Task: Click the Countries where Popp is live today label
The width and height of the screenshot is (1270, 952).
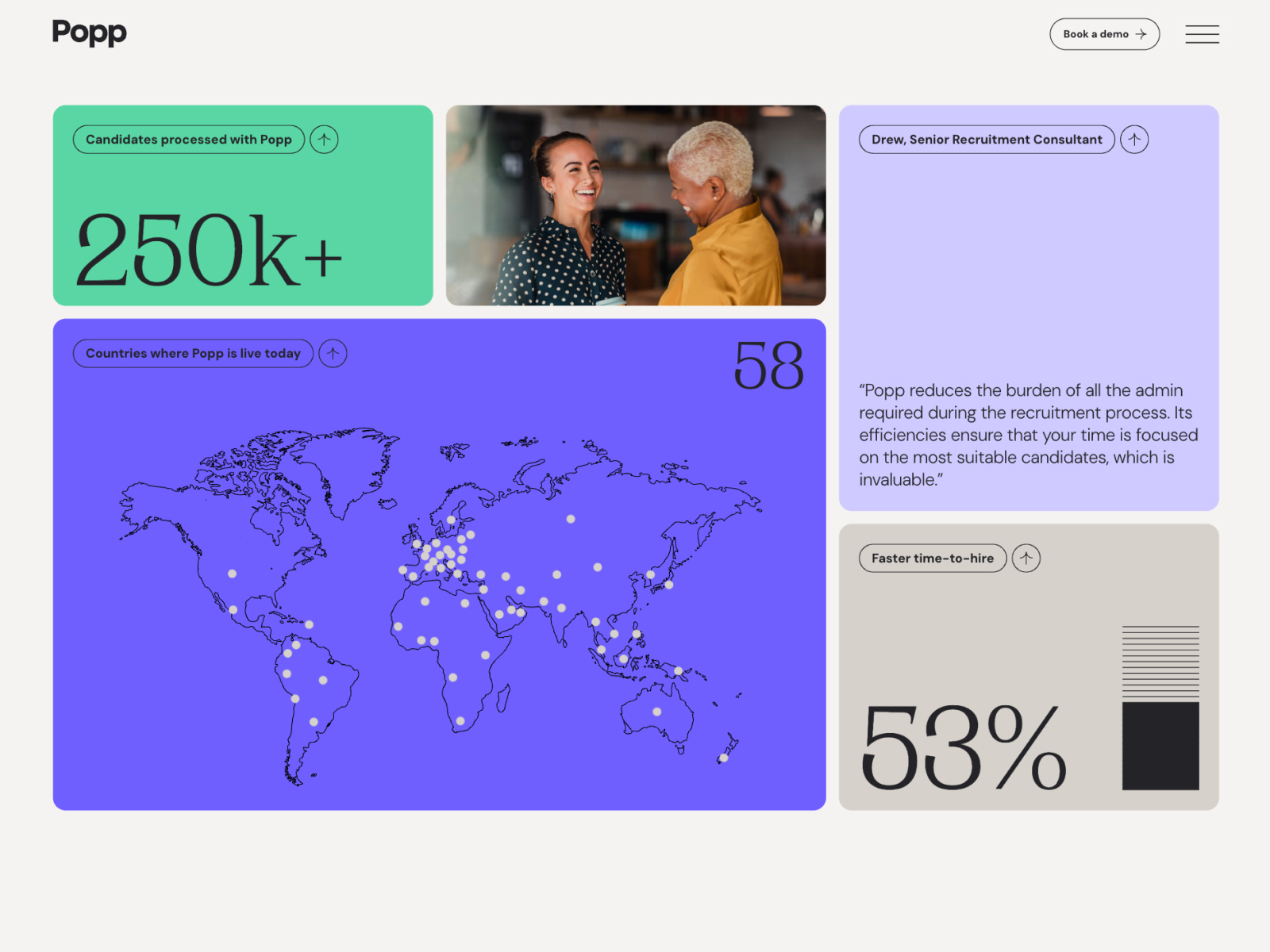Action: coord(193,354)
